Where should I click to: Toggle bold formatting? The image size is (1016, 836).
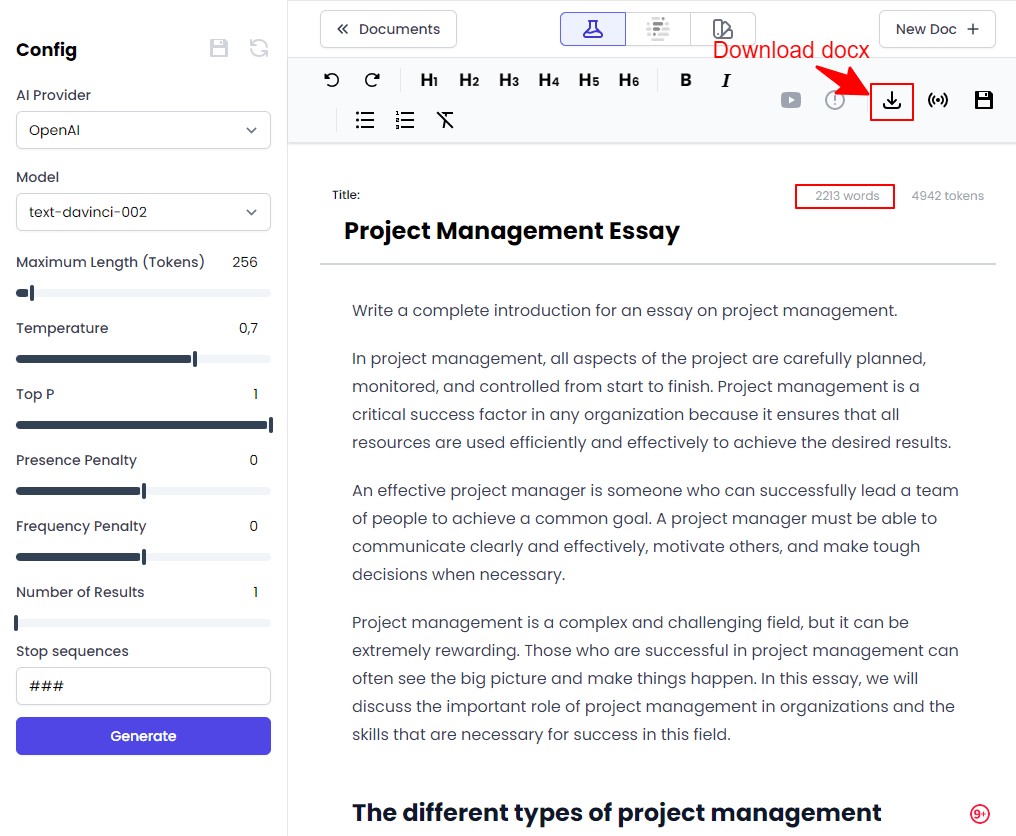click(x=686, y=80)
